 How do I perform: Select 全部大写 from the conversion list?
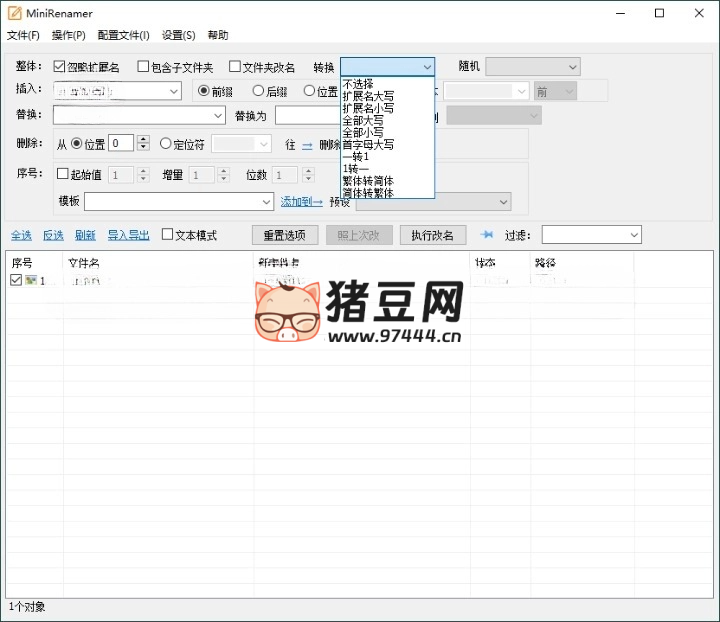(x=363, y=120)
